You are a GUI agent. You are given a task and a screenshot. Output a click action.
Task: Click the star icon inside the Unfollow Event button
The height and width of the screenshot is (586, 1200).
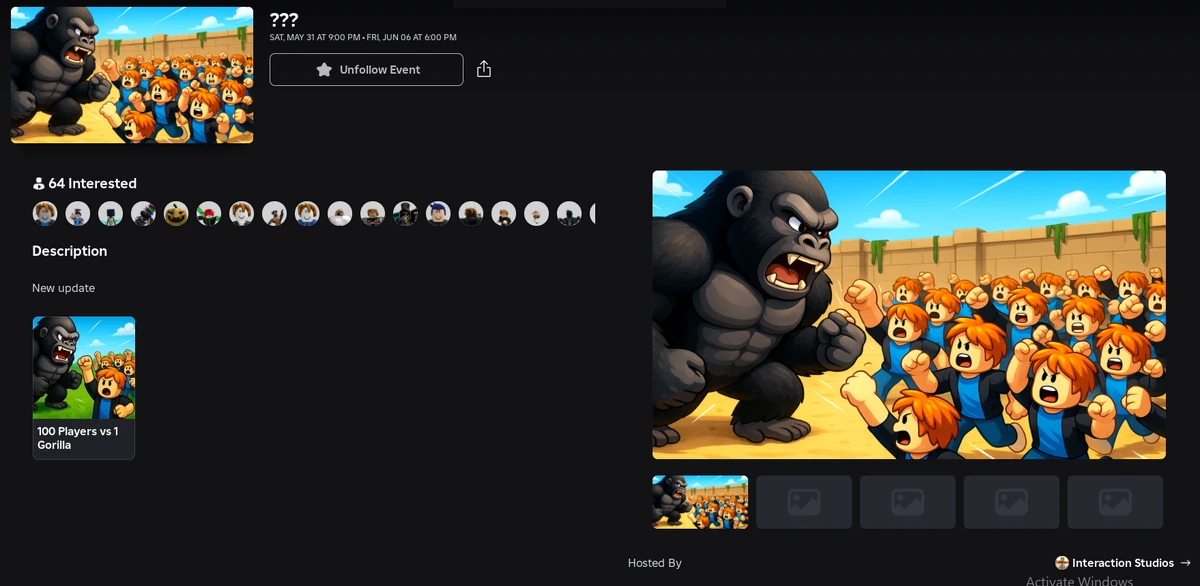323,69
